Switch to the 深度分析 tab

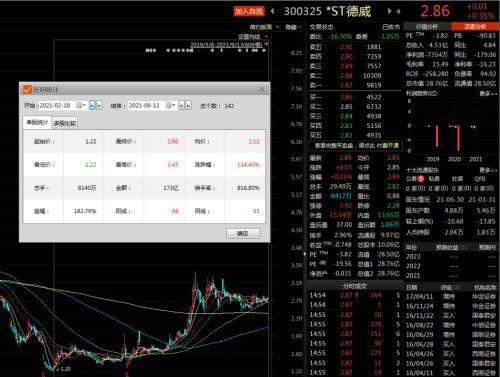(x=475, y=26)
